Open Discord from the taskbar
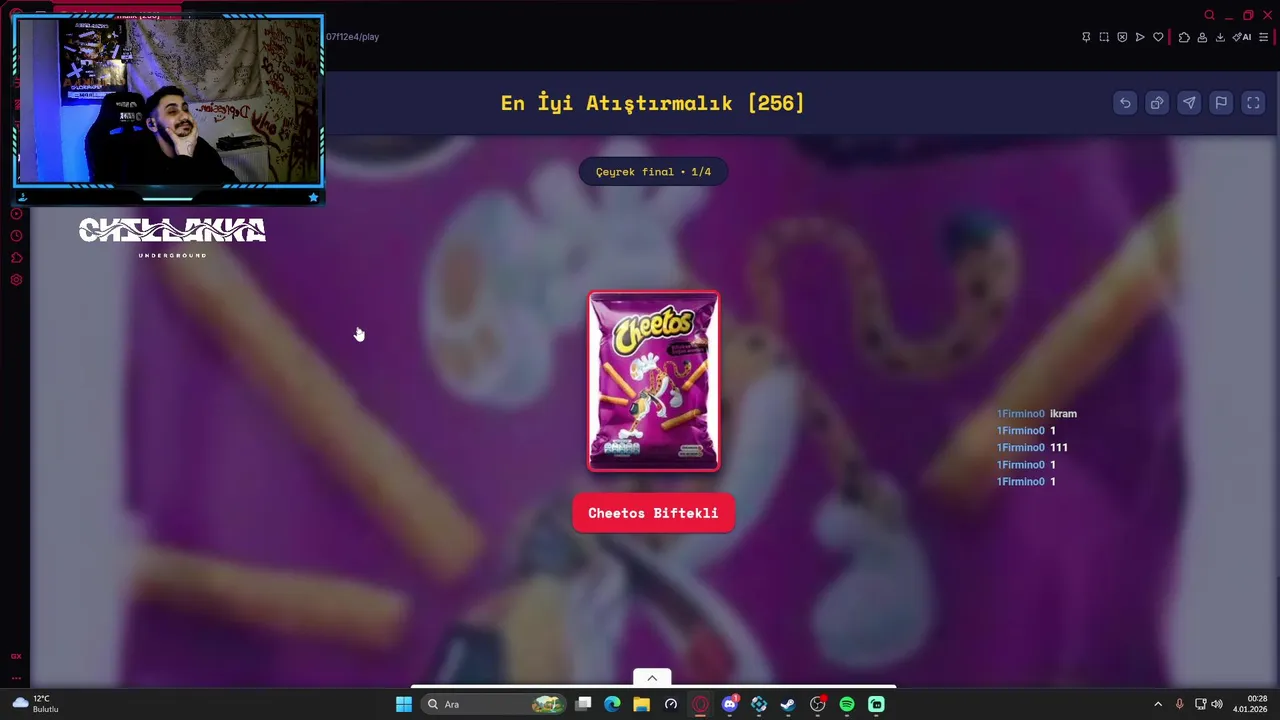Viewport: 1280px width, 720px height. pos(730,704)
